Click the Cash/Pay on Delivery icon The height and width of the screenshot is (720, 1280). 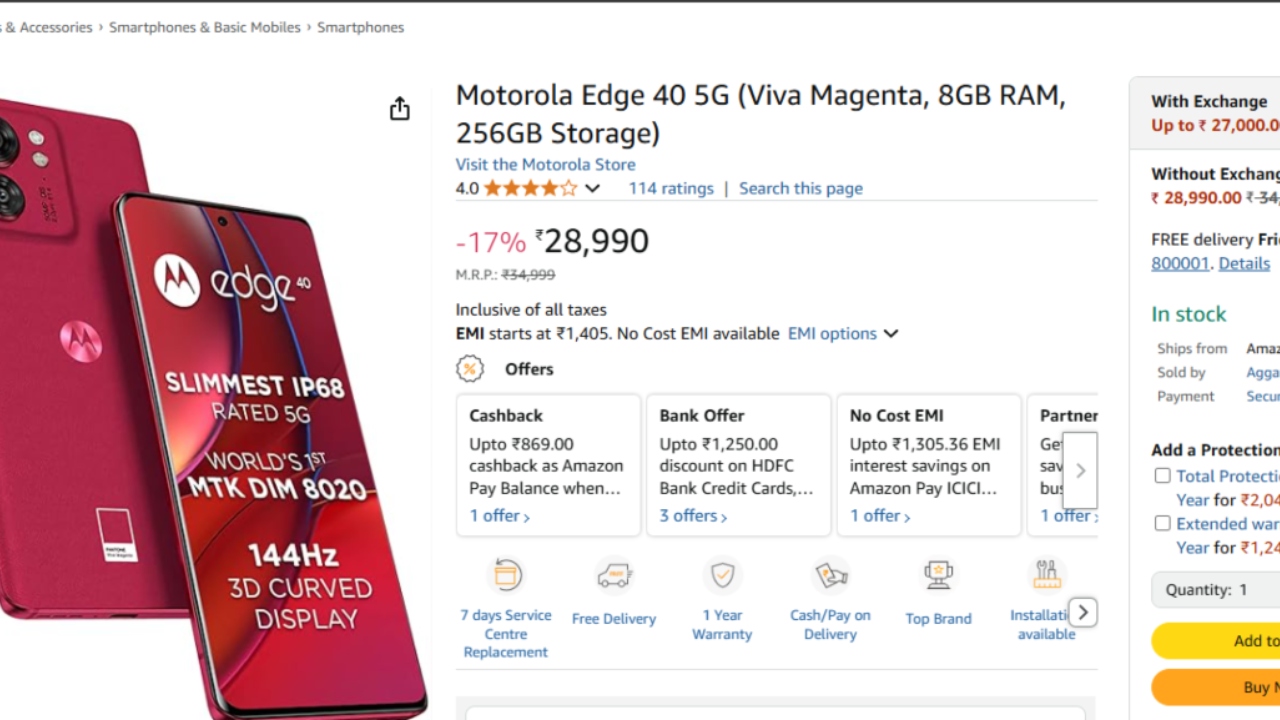(x=830, y=576)
